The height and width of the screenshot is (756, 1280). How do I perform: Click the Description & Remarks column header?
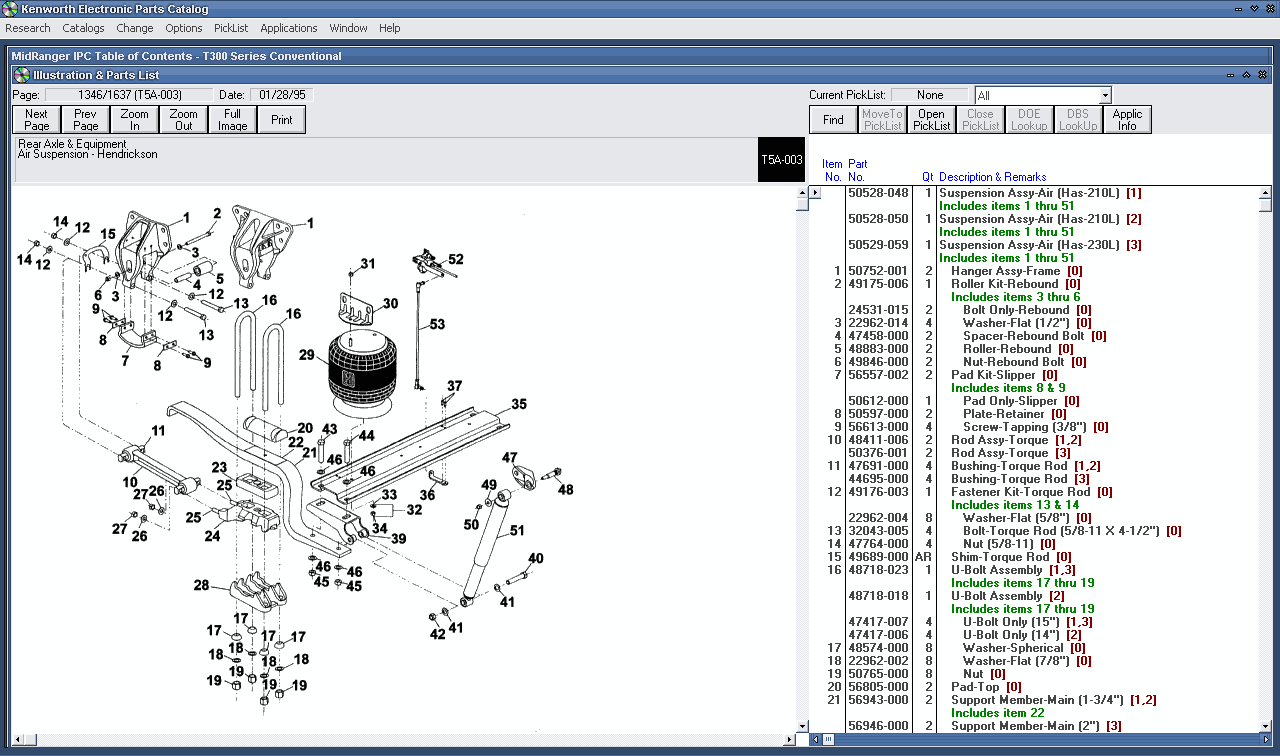[993, 177]
